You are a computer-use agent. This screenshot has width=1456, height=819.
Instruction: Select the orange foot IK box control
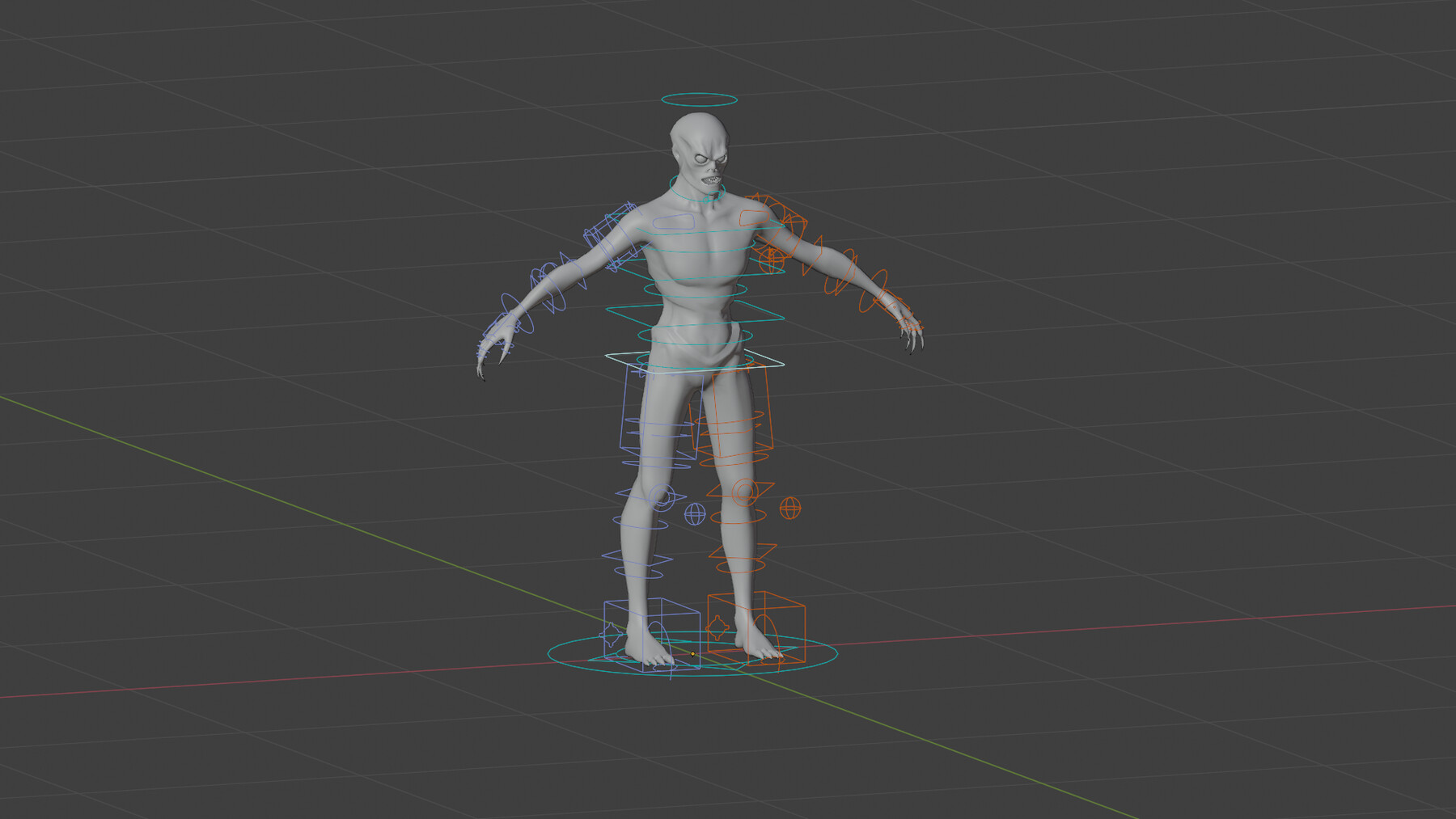[756, 627]
